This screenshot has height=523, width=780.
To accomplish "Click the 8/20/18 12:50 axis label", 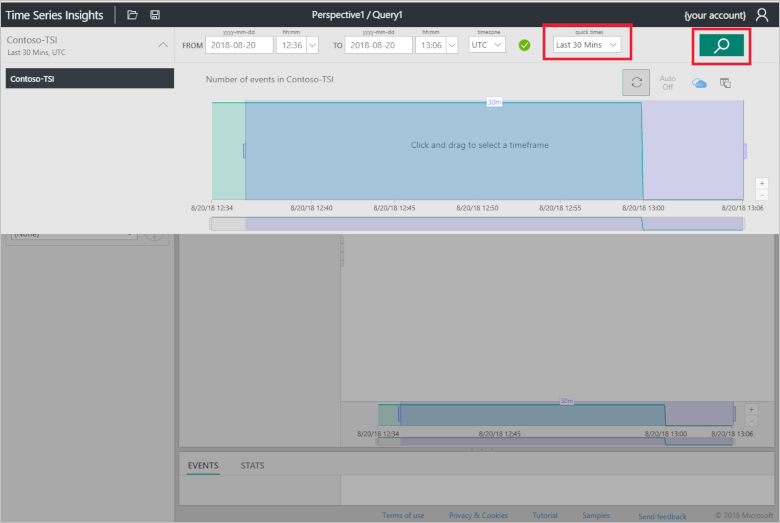I will (x=477, y=208).
